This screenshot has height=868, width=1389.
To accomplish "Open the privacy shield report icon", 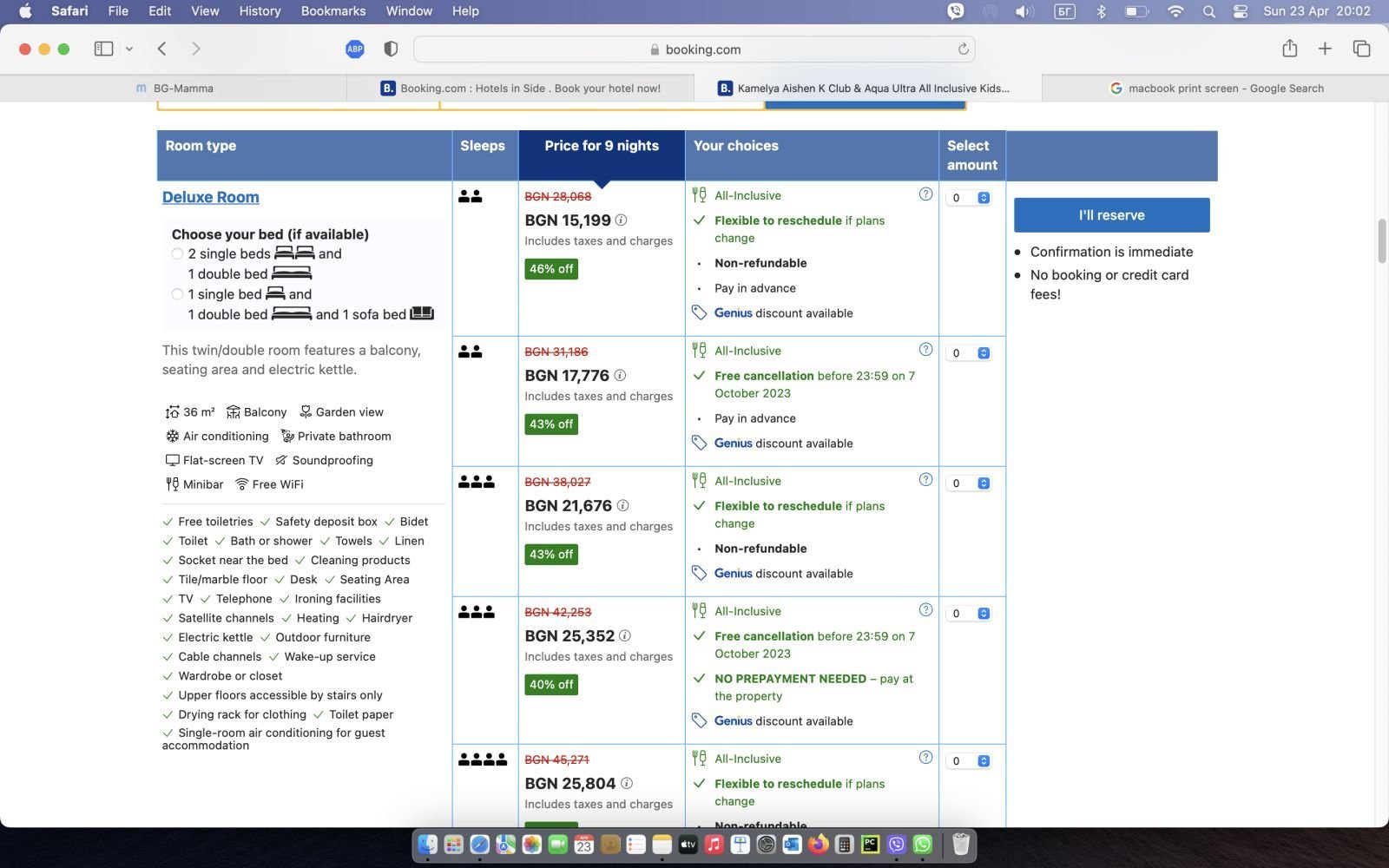I will click(x=391, y=49).
